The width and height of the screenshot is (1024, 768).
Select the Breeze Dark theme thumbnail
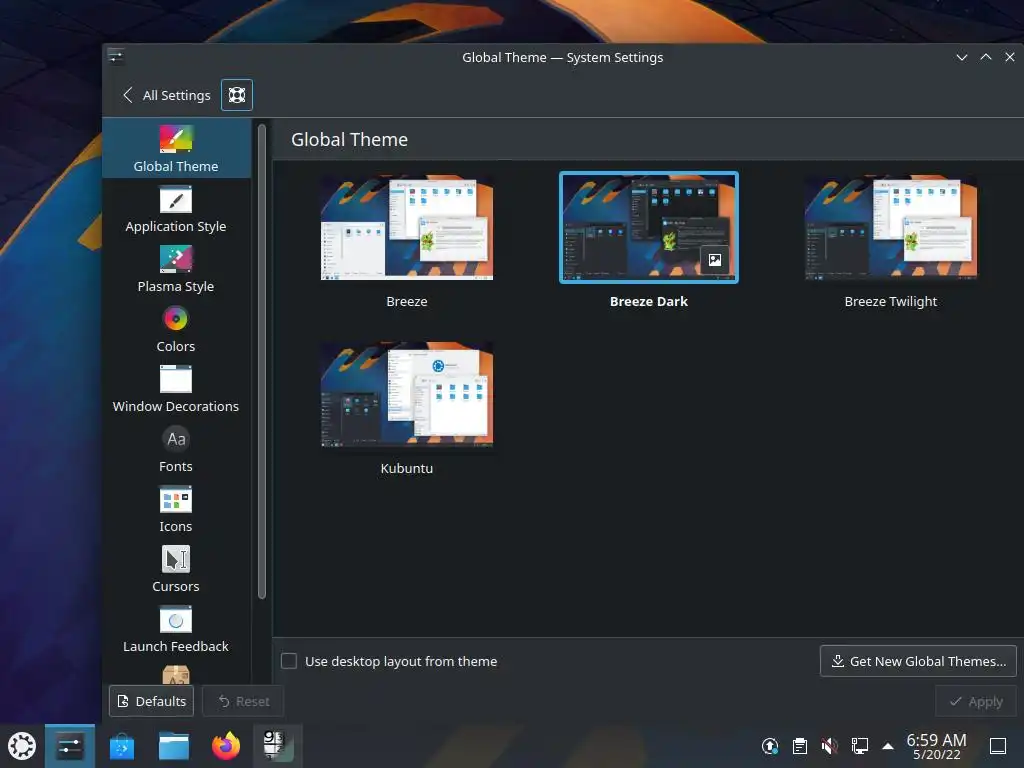coord(649,227)
